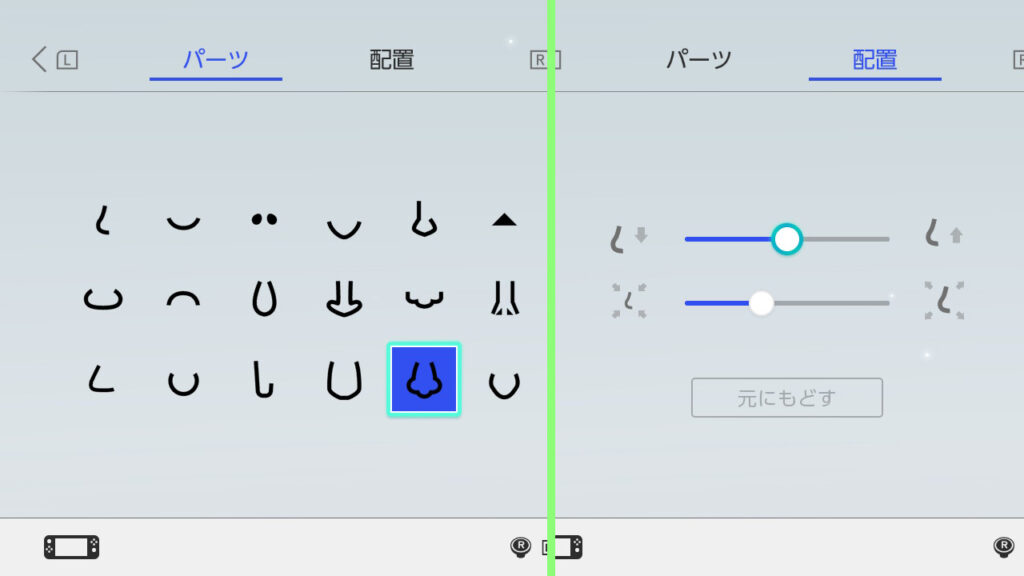This screenshot has height=576, width=1024.
Task: Choose the wide square U-shaped nose
Action: pos(344,381)
